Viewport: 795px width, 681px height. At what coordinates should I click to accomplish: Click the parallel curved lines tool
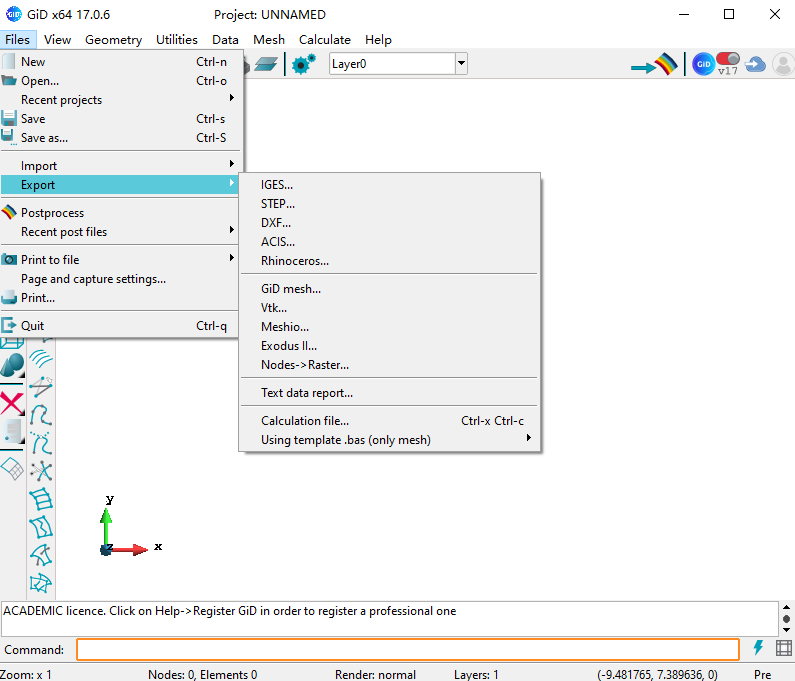click(x=41, y=359)
